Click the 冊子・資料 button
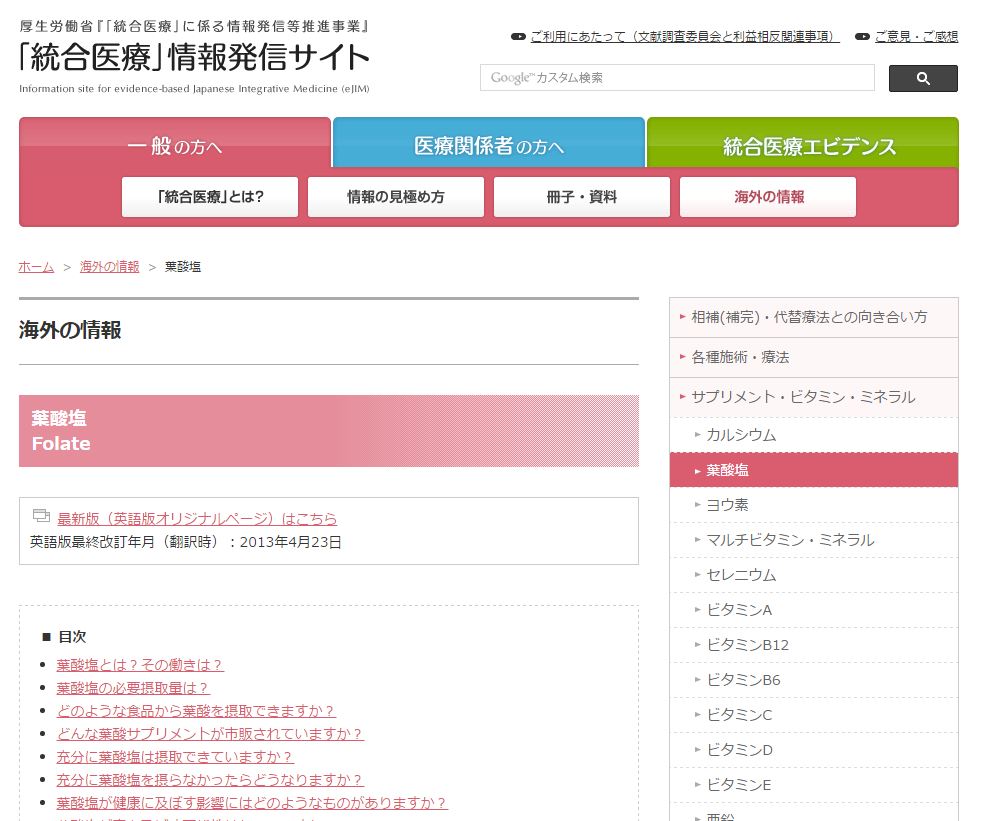The width and height of the screenshot is (1003, 821). point(582,197)
